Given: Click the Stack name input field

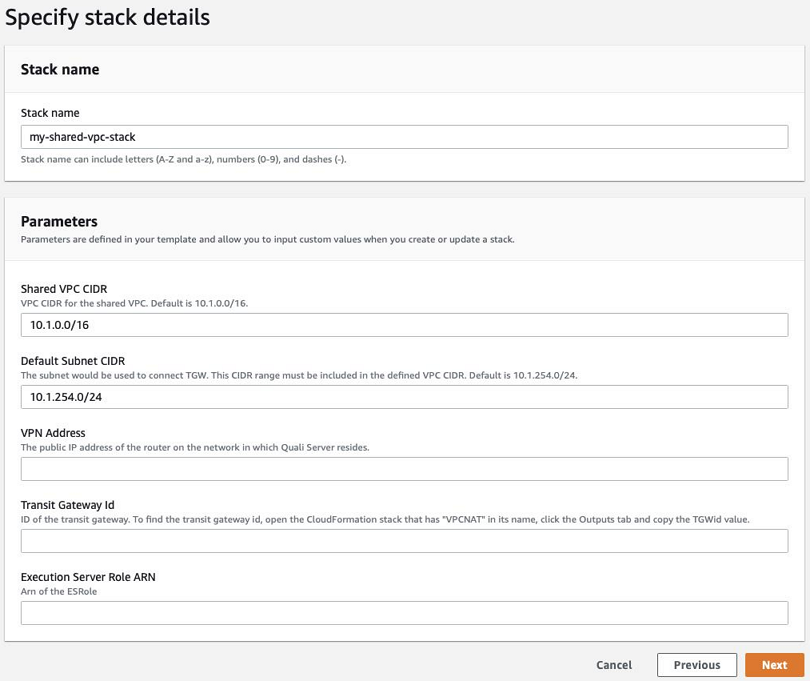Looking at the screenshot, I should 404,137.
